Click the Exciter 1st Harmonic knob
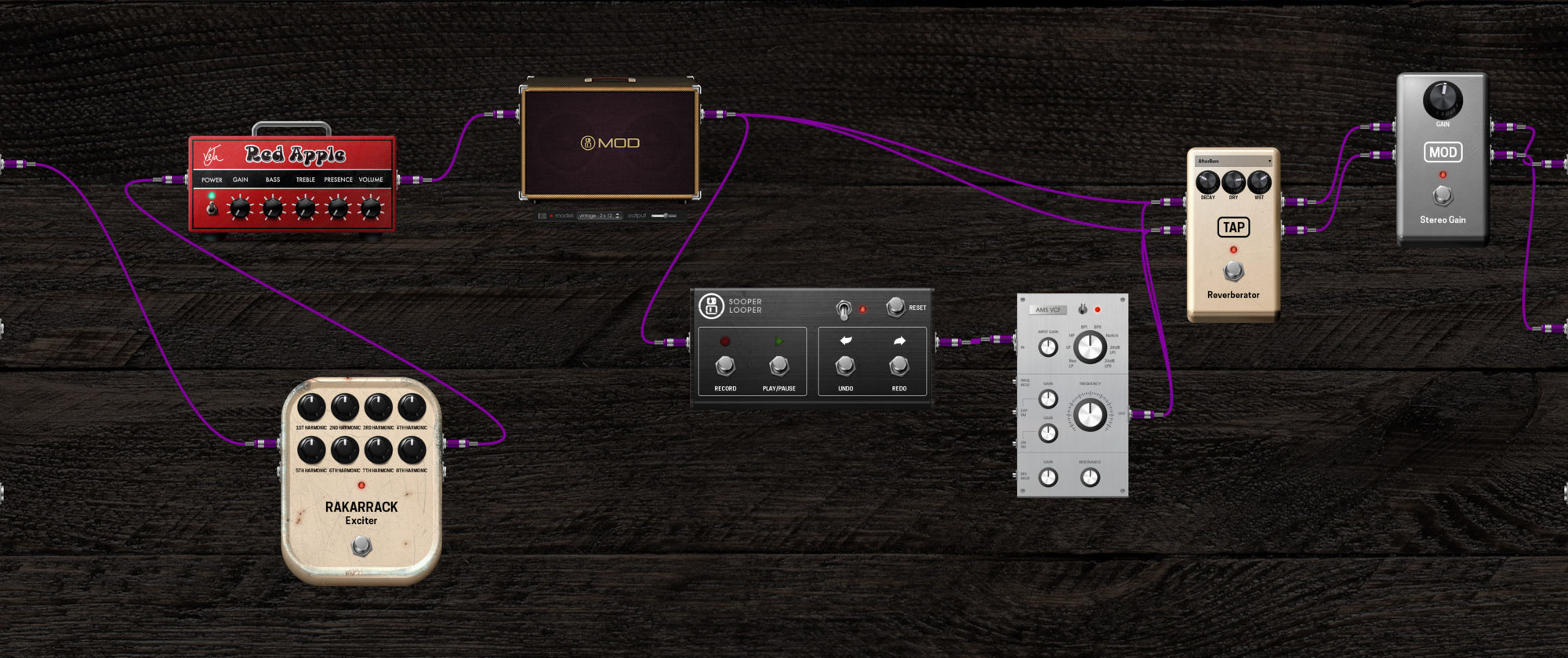Viewport: 1568px width, 658px height. point(311,407)
